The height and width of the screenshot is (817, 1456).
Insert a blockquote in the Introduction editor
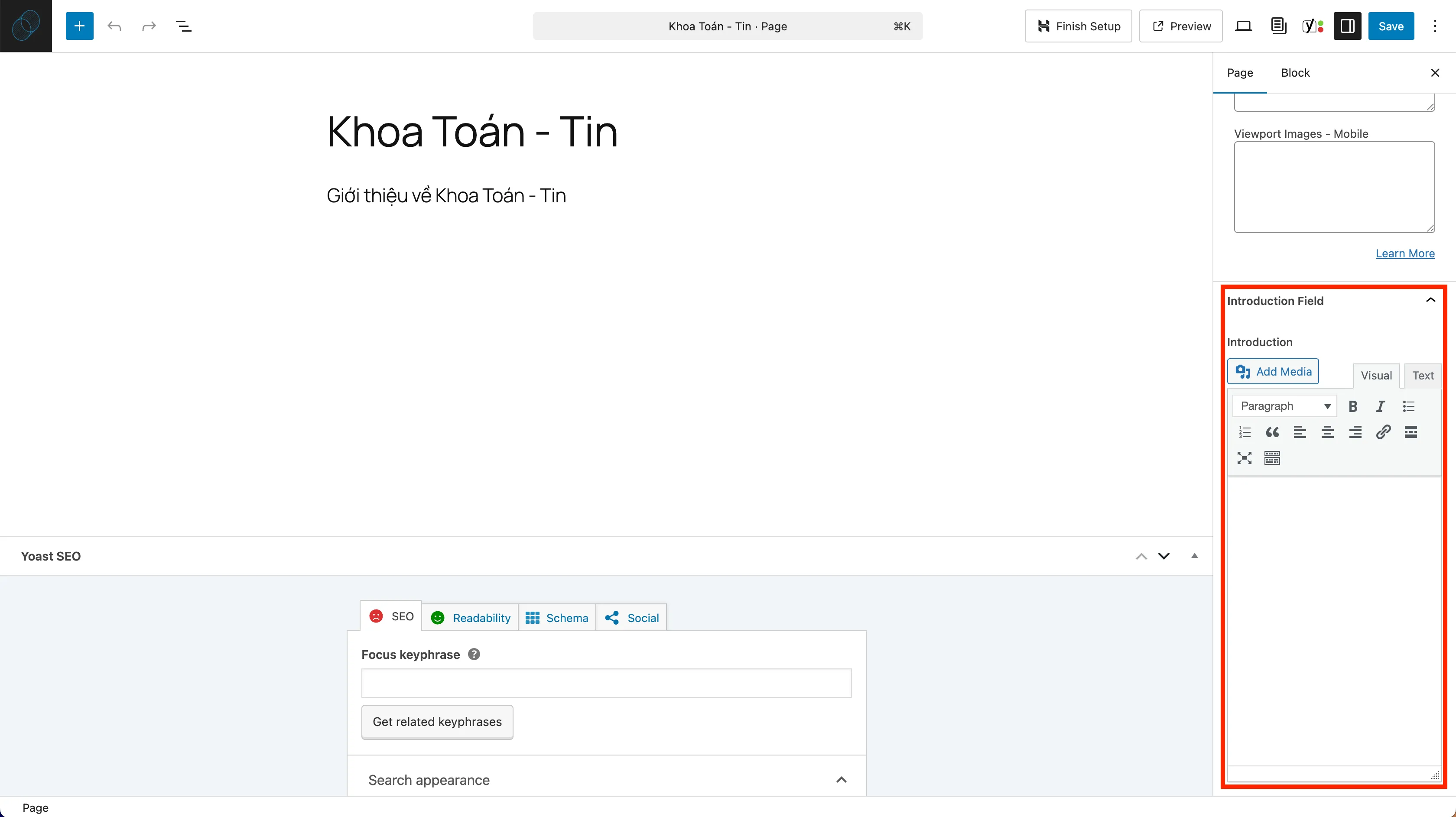point(1272,432)
